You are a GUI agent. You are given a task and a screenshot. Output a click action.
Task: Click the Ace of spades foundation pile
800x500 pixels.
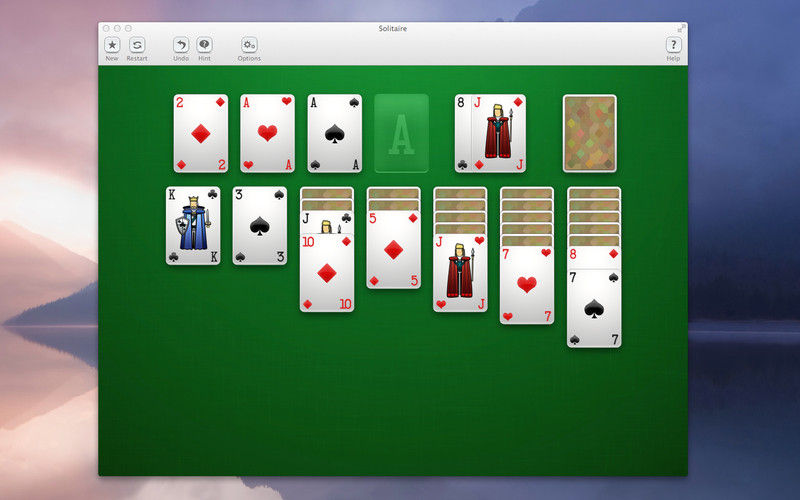(x=335, y=133)
